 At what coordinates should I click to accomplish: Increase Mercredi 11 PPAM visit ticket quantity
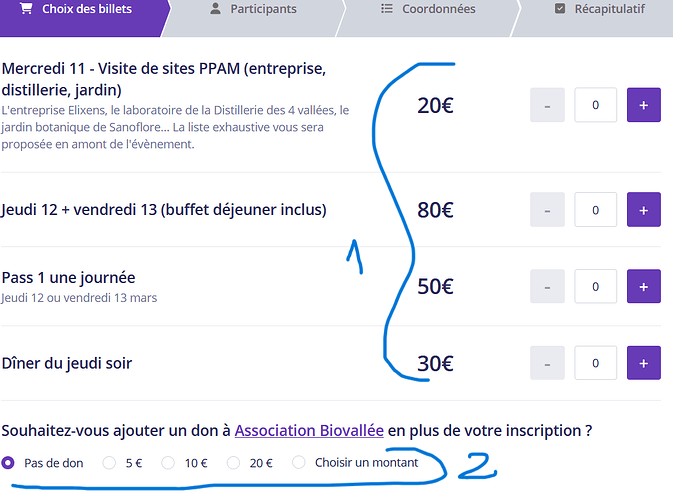[643, 105]
